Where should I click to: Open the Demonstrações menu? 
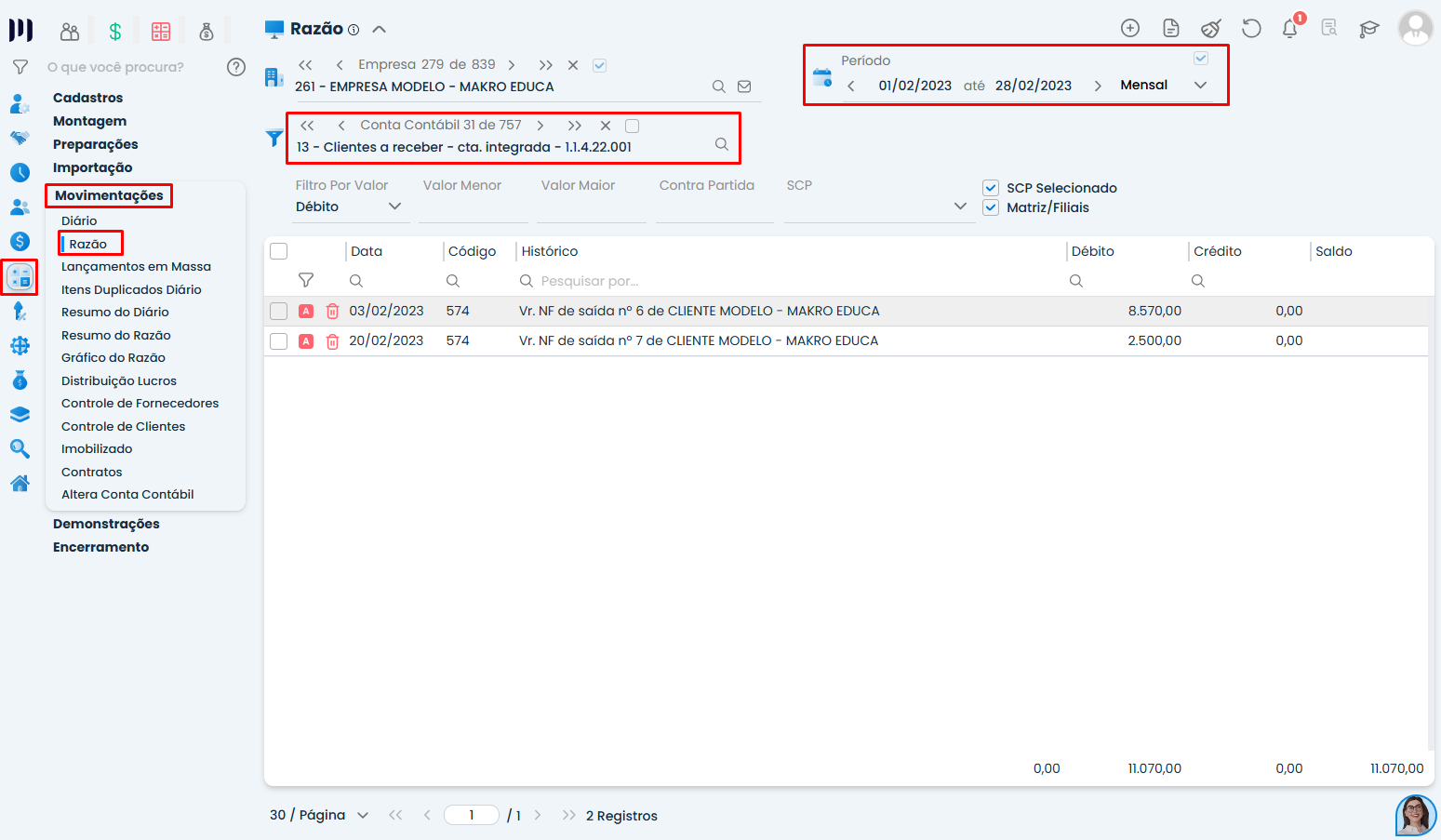coord(106,524)
